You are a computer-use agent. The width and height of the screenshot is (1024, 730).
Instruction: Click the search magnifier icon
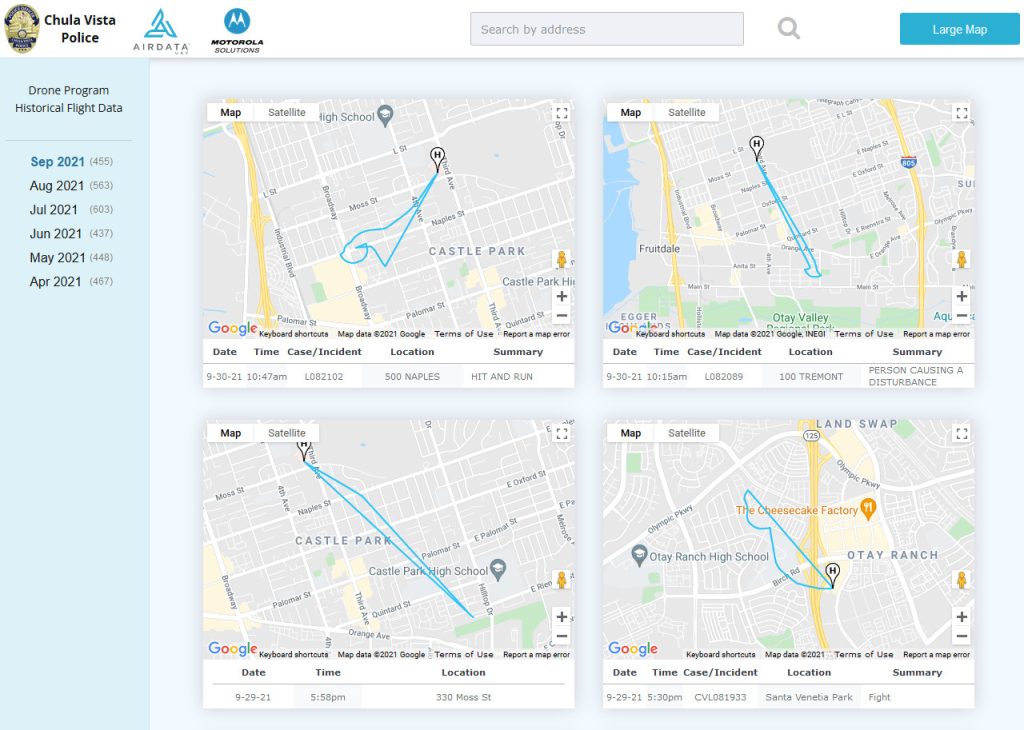pyautogui.click(x=789, y=29)
